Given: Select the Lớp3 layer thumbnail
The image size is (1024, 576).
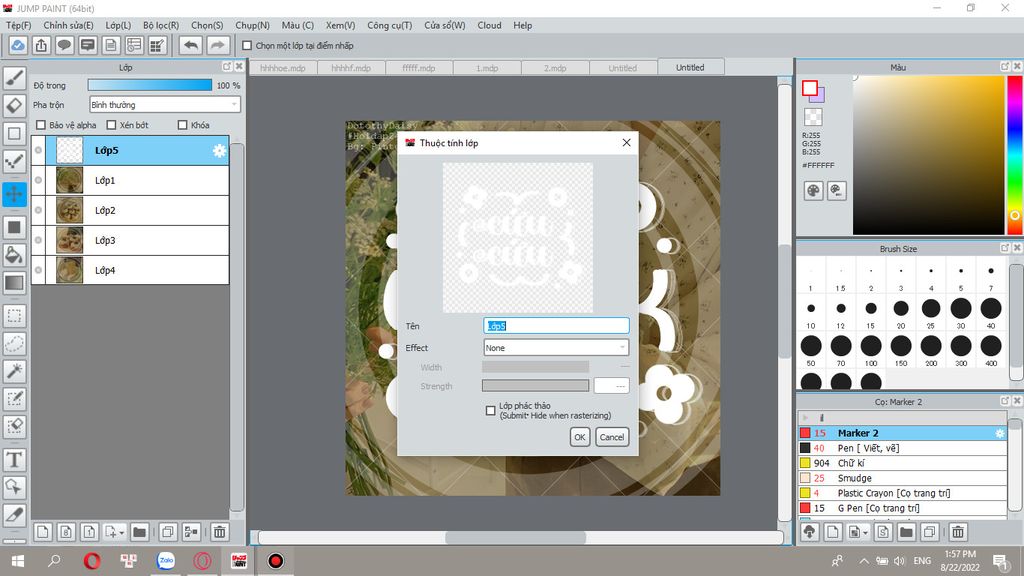Looking at the screenshot, I should pos(69,240).
